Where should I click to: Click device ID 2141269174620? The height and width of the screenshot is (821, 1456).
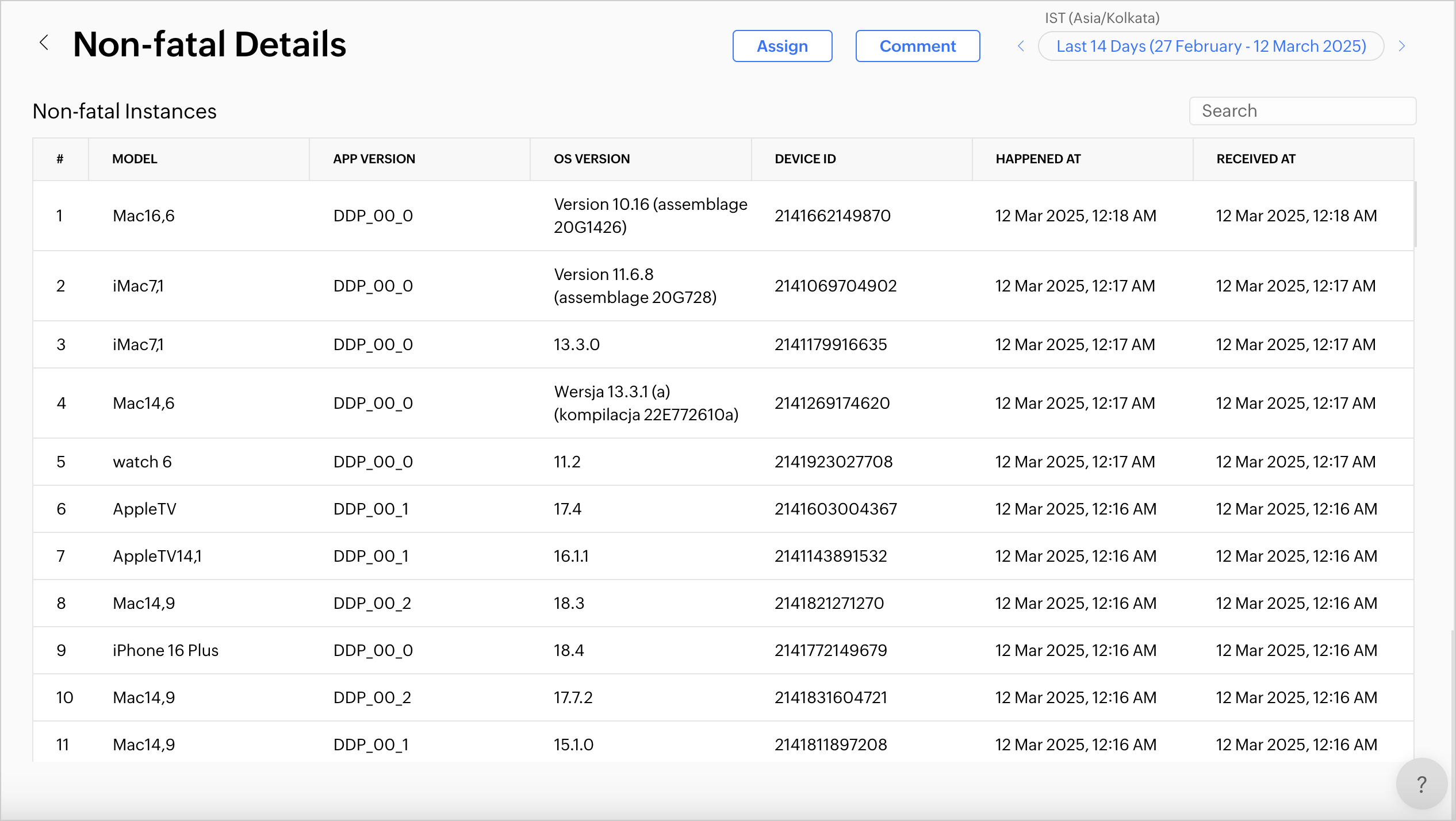pos(832,404)
